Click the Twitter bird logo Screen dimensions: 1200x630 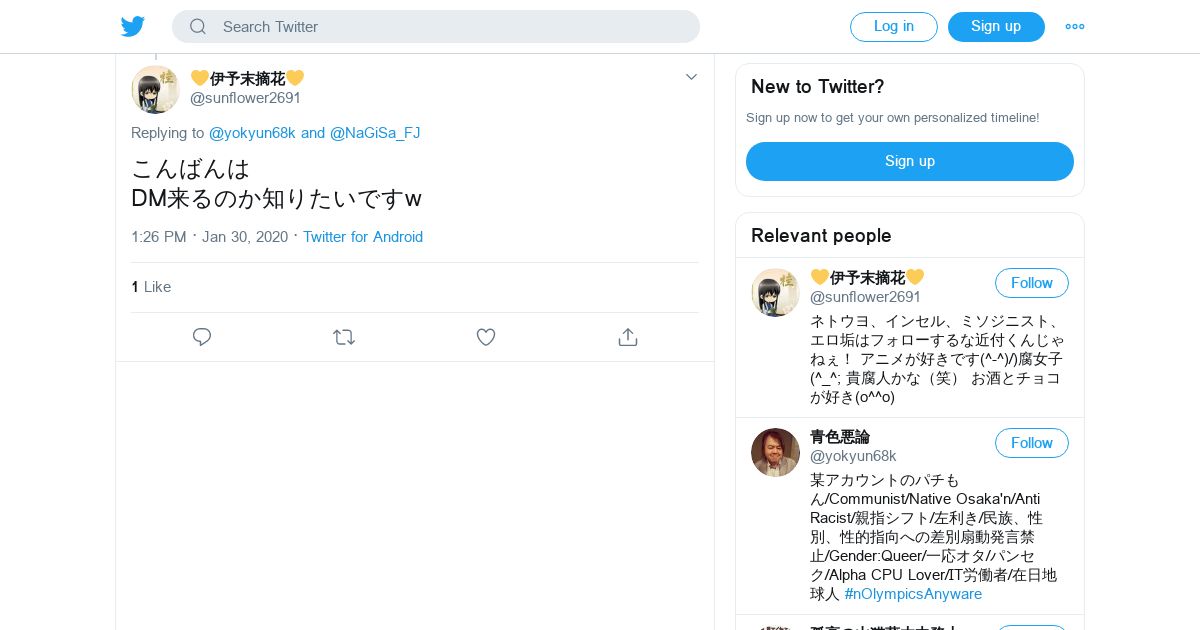pos(133,26)
